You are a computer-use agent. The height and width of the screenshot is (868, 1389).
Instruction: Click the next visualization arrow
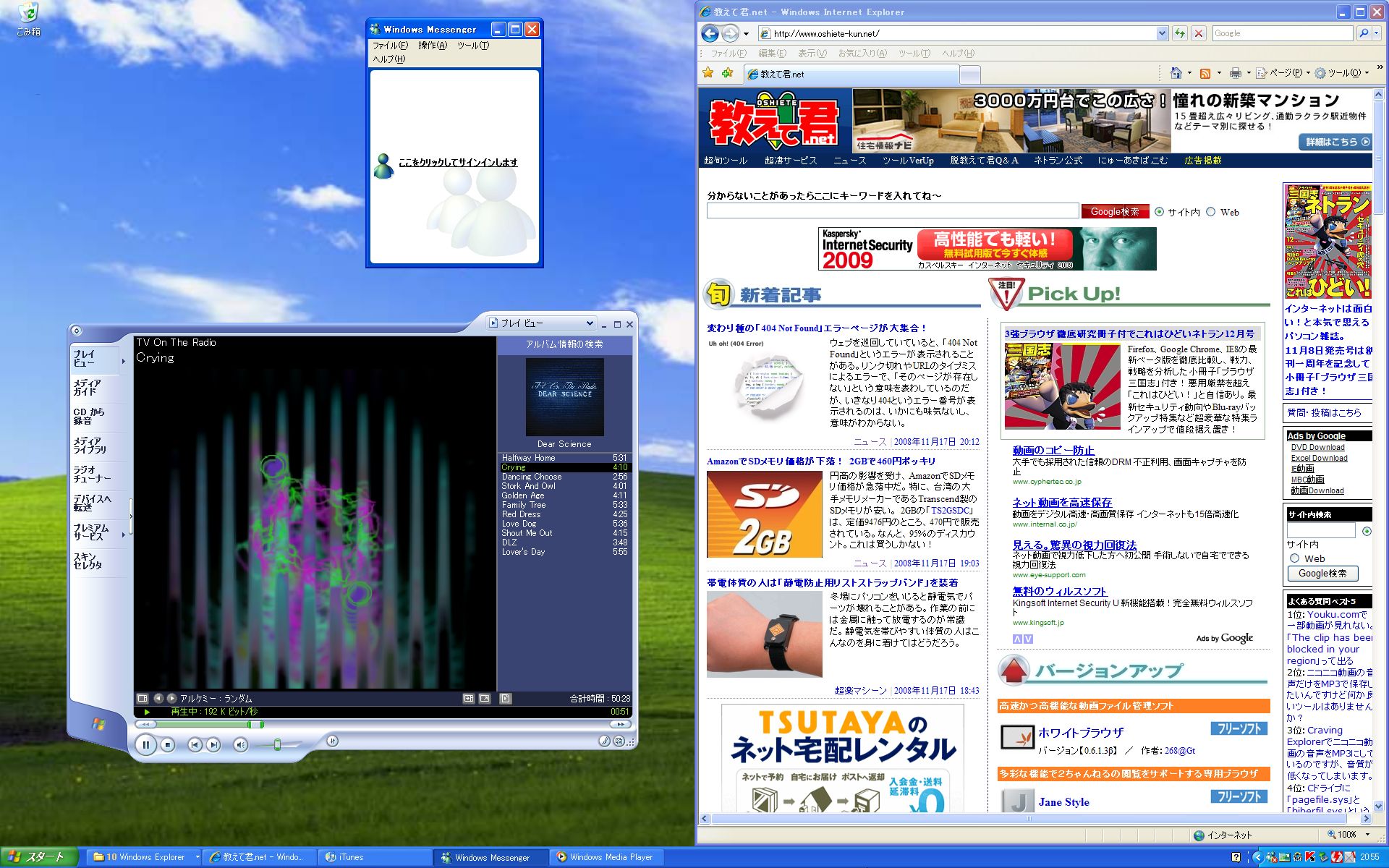pyautogui.click(x=171, y=698)
